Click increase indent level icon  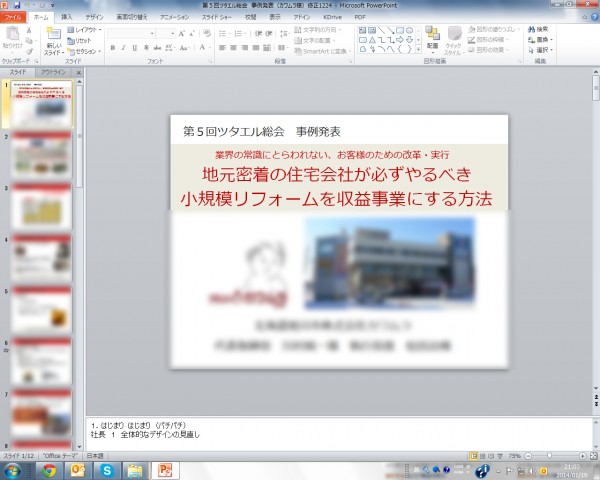tap(269, 34)
